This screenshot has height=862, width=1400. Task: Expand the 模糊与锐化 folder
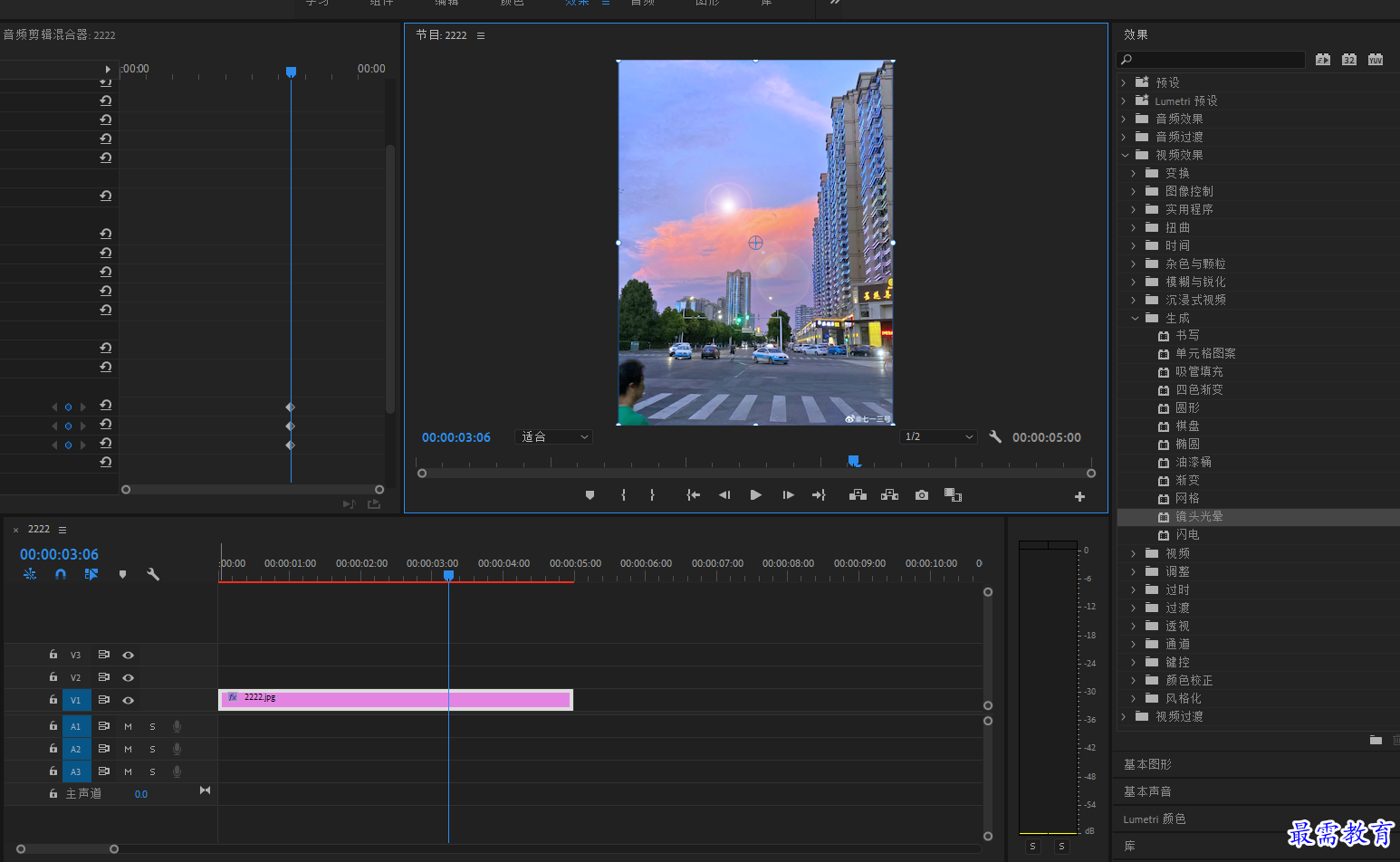1134,282
